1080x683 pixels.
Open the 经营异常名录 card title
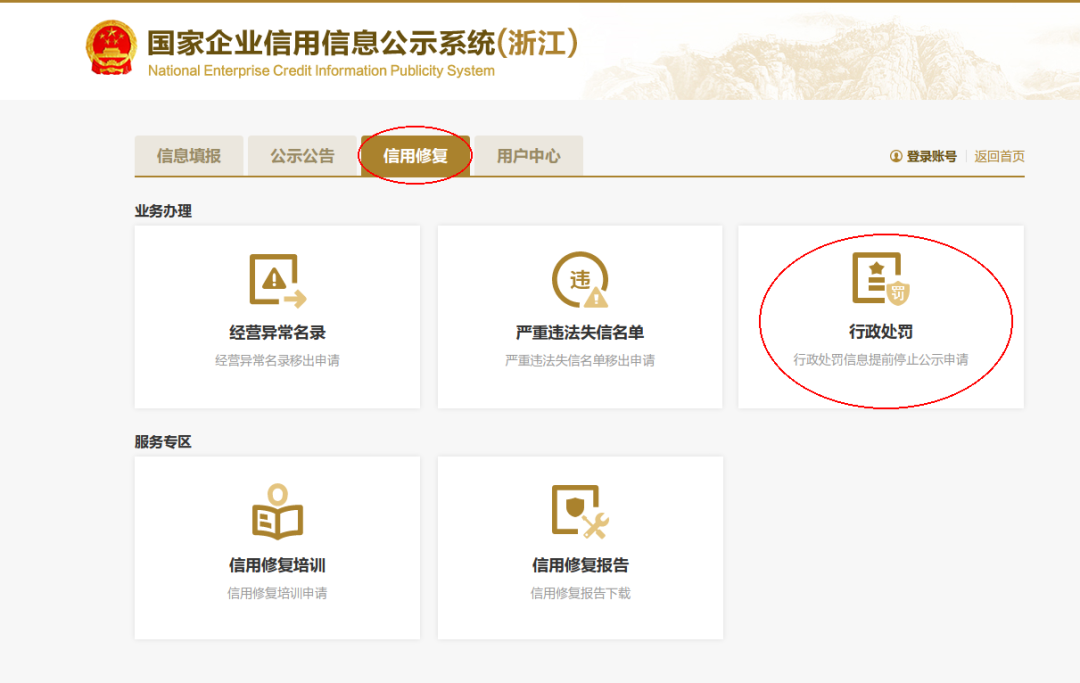tap(277, 333)
